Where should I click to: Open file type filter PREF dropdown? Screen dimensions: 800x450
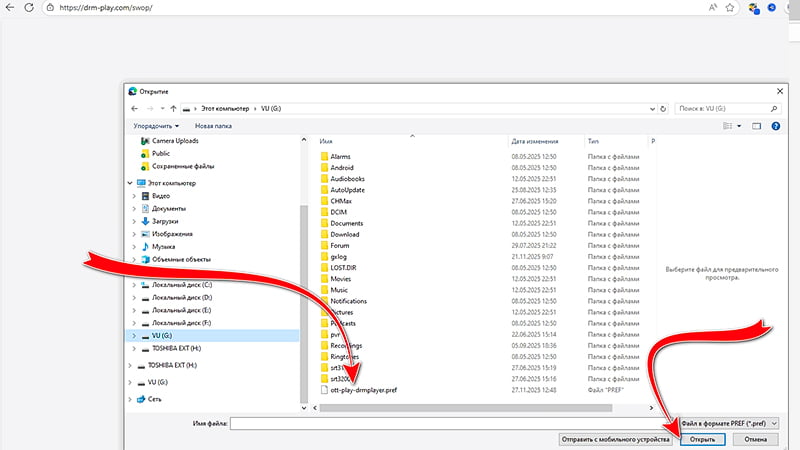tap(731, 424)
